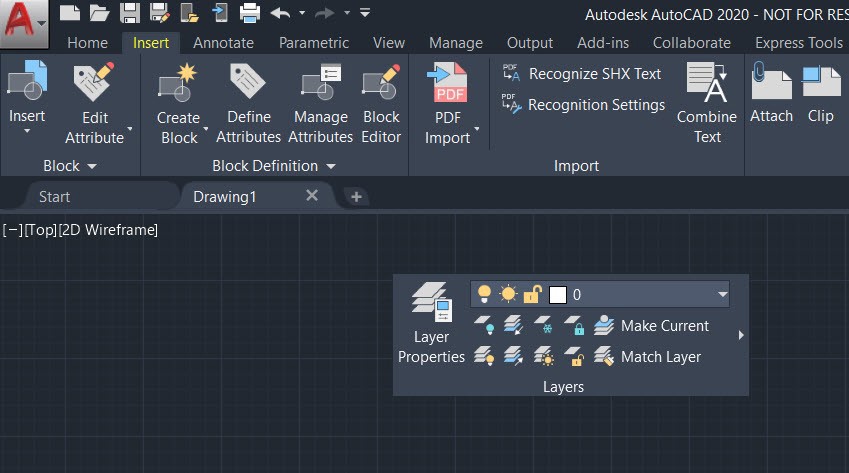Toggle layer 0 freeze sun icon

point(508,294)
